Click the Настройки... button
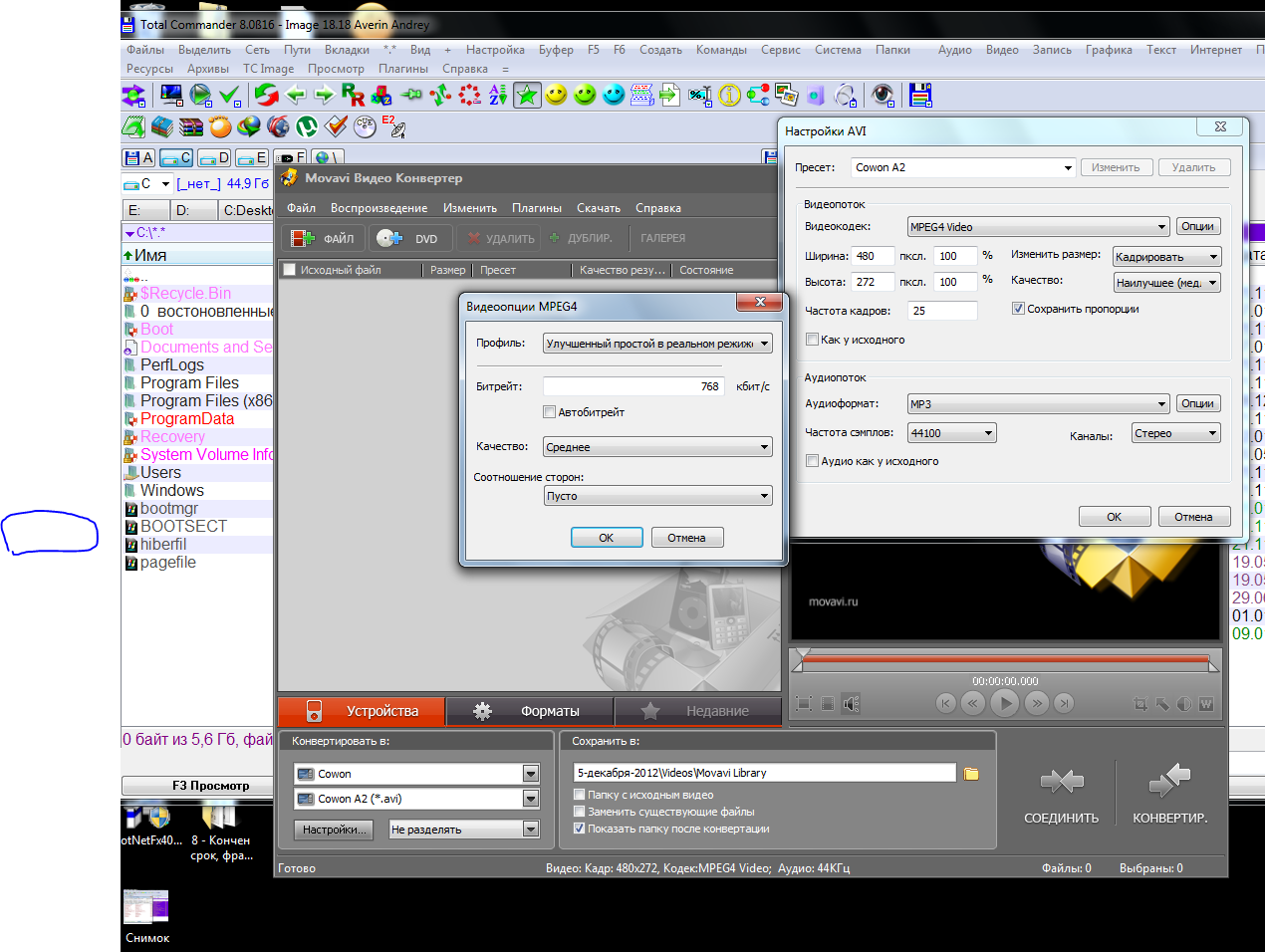The width and height of the screenshot is (1265, 952). [x=334, y=830]
